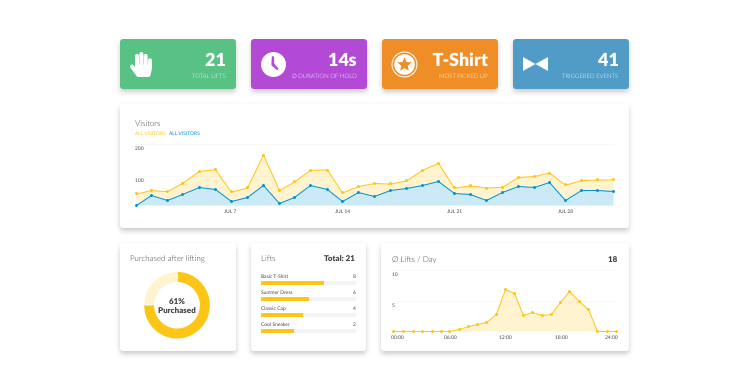Click the 61% Purchased donut center text
750x390 pixels.
(176, 305)
